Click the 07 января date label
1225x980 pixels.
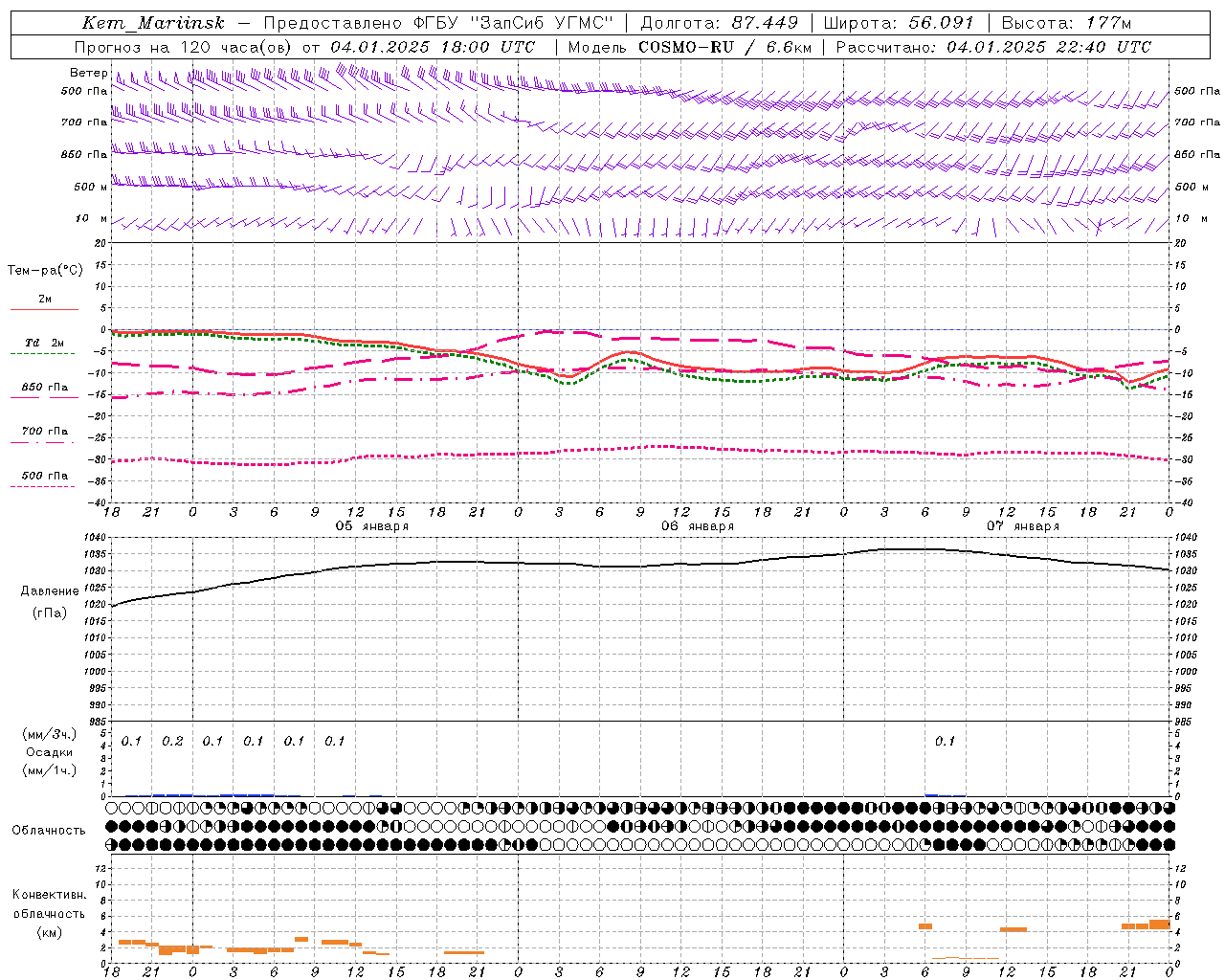coord(1023,526)
